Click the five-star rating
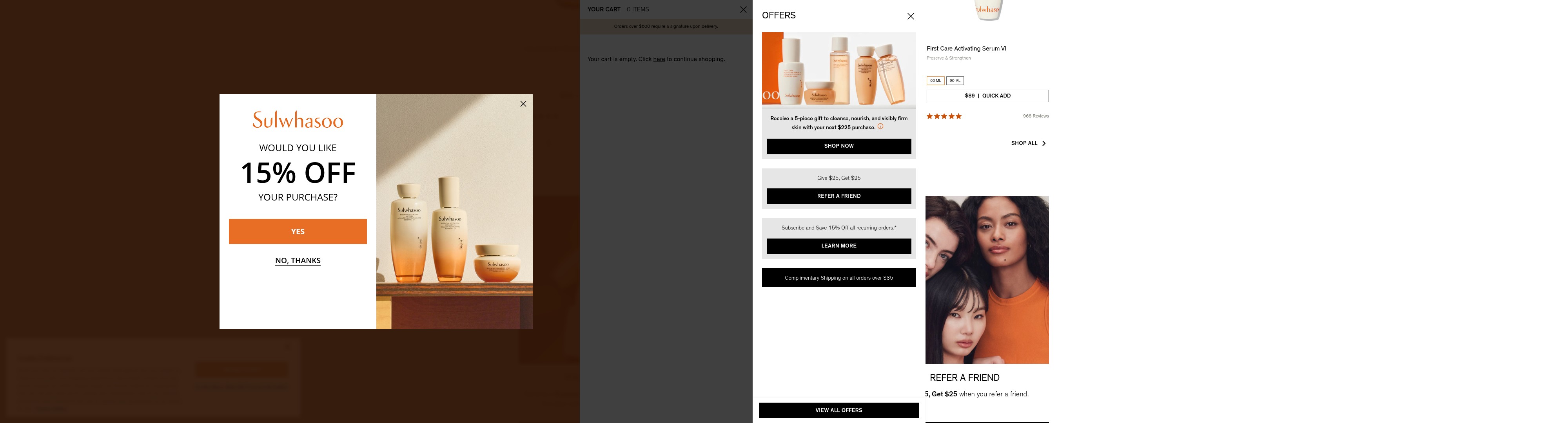This screenshot has height=423, width=1568. pyautogui.click(x=944, y=116)
